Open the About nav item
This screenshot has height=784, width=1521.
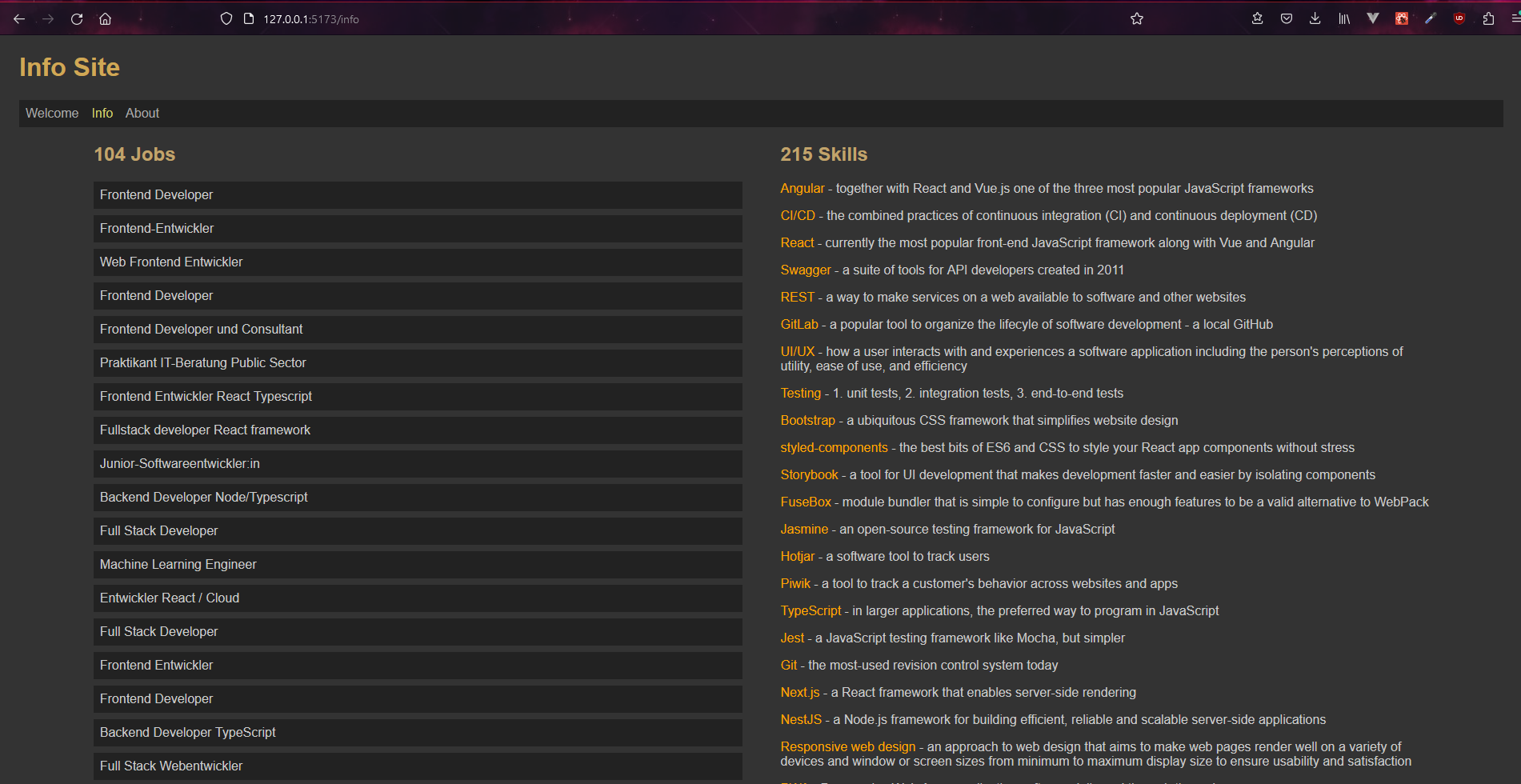coord(142,114)
